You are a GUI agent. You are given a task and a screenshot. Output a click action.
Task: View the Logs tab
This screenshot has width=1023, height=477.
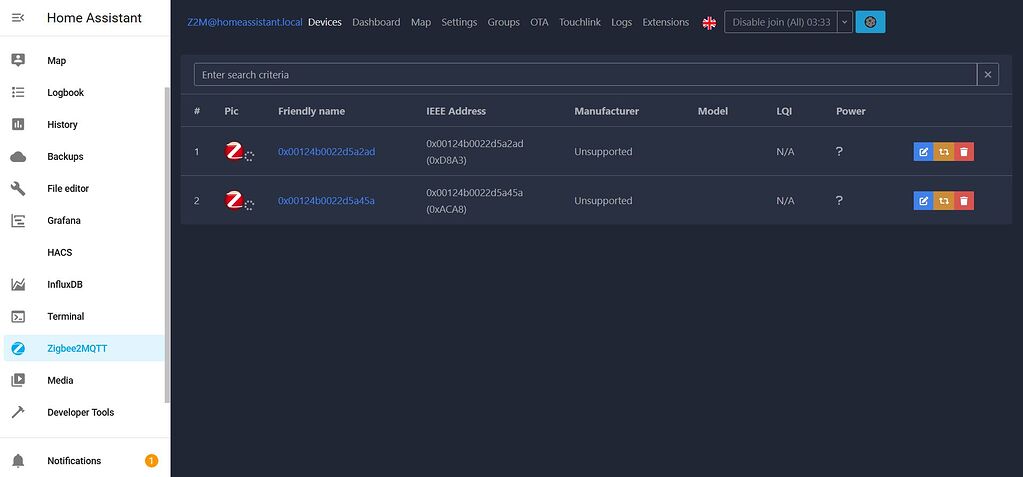tap(622, 22)
